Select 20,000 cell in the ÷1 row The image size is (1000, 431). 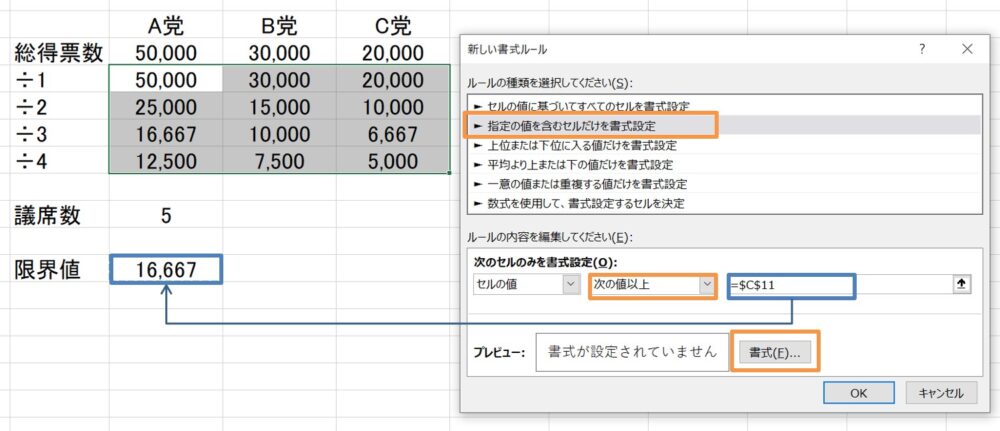(x=393, y=80)
